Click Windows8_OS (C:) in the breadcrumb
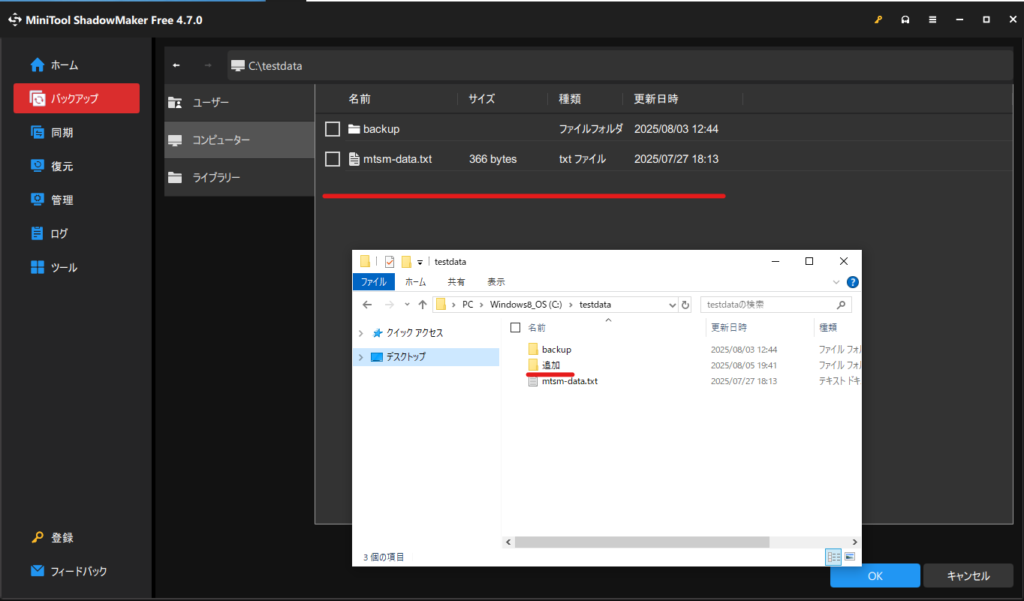 526,304
